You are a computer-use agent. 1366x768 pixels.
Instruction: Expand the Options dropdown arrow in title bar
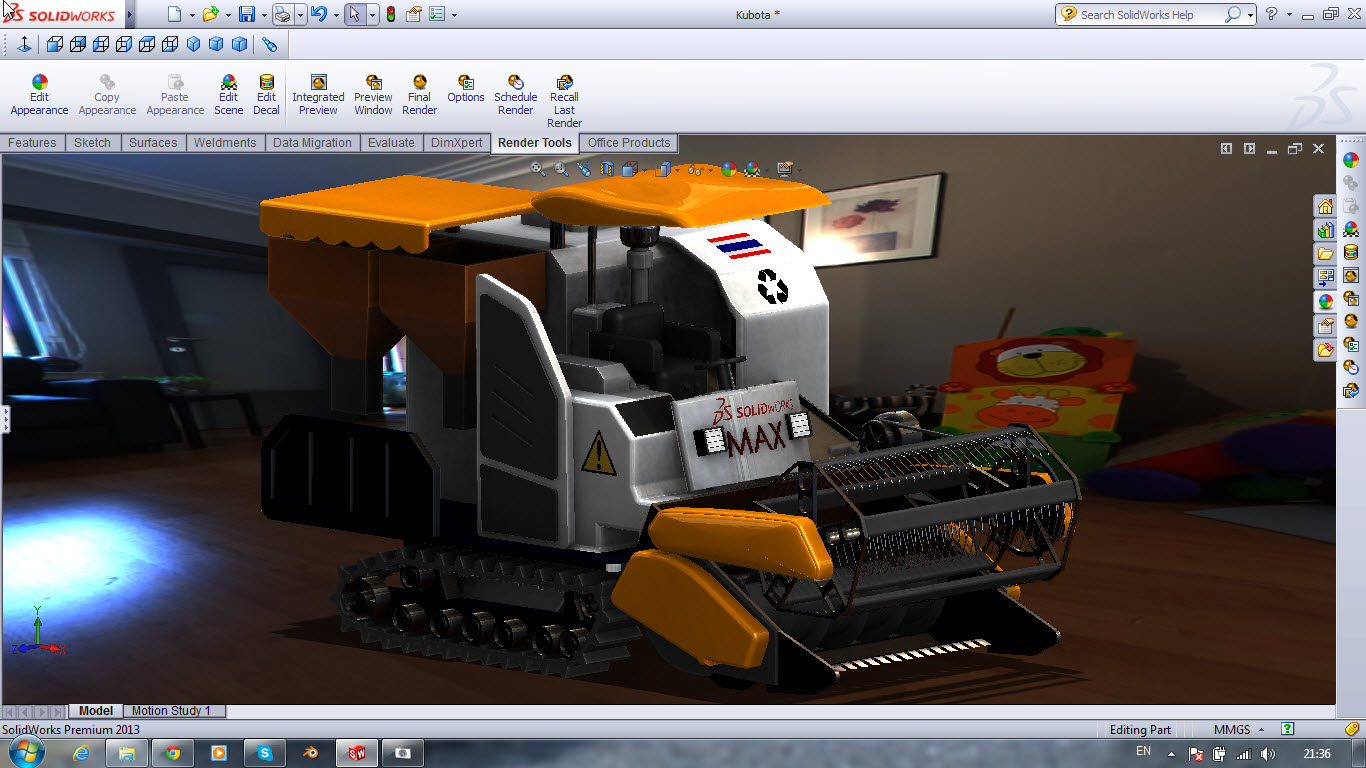pos(454,15)
